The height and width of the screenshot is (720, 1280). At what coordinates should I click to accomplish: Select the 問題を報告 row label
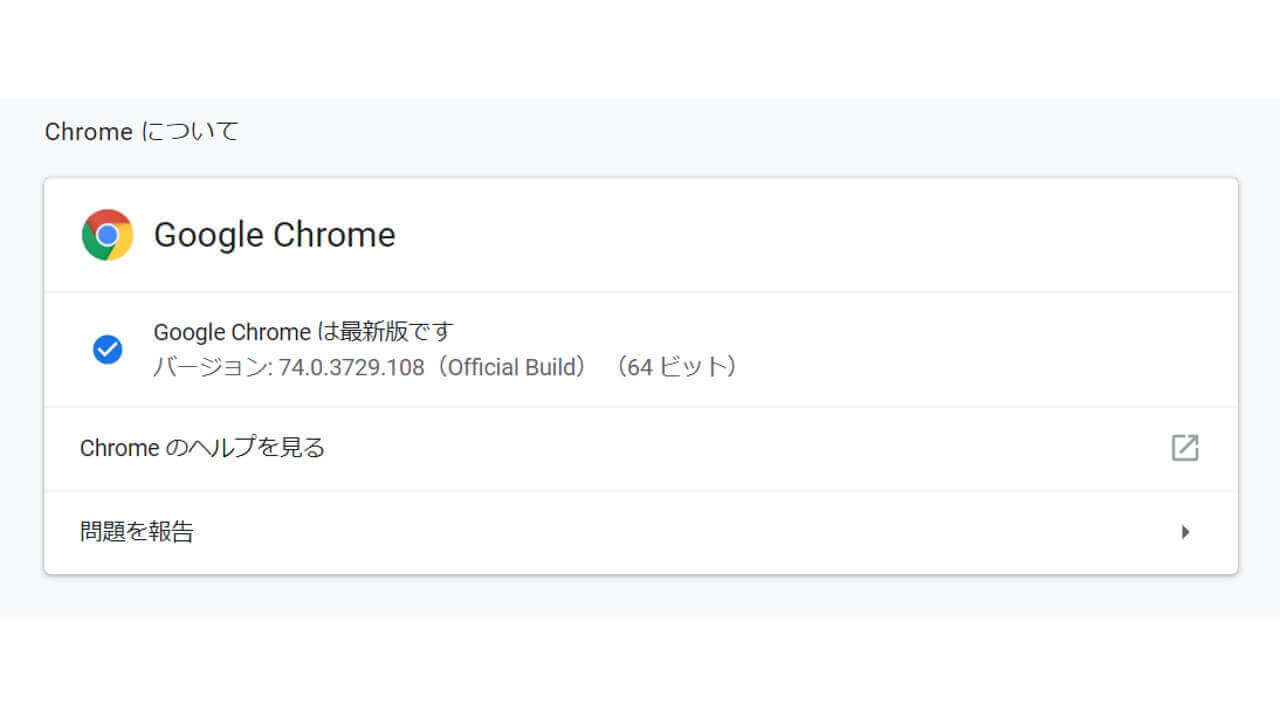[x=137, y=532]
